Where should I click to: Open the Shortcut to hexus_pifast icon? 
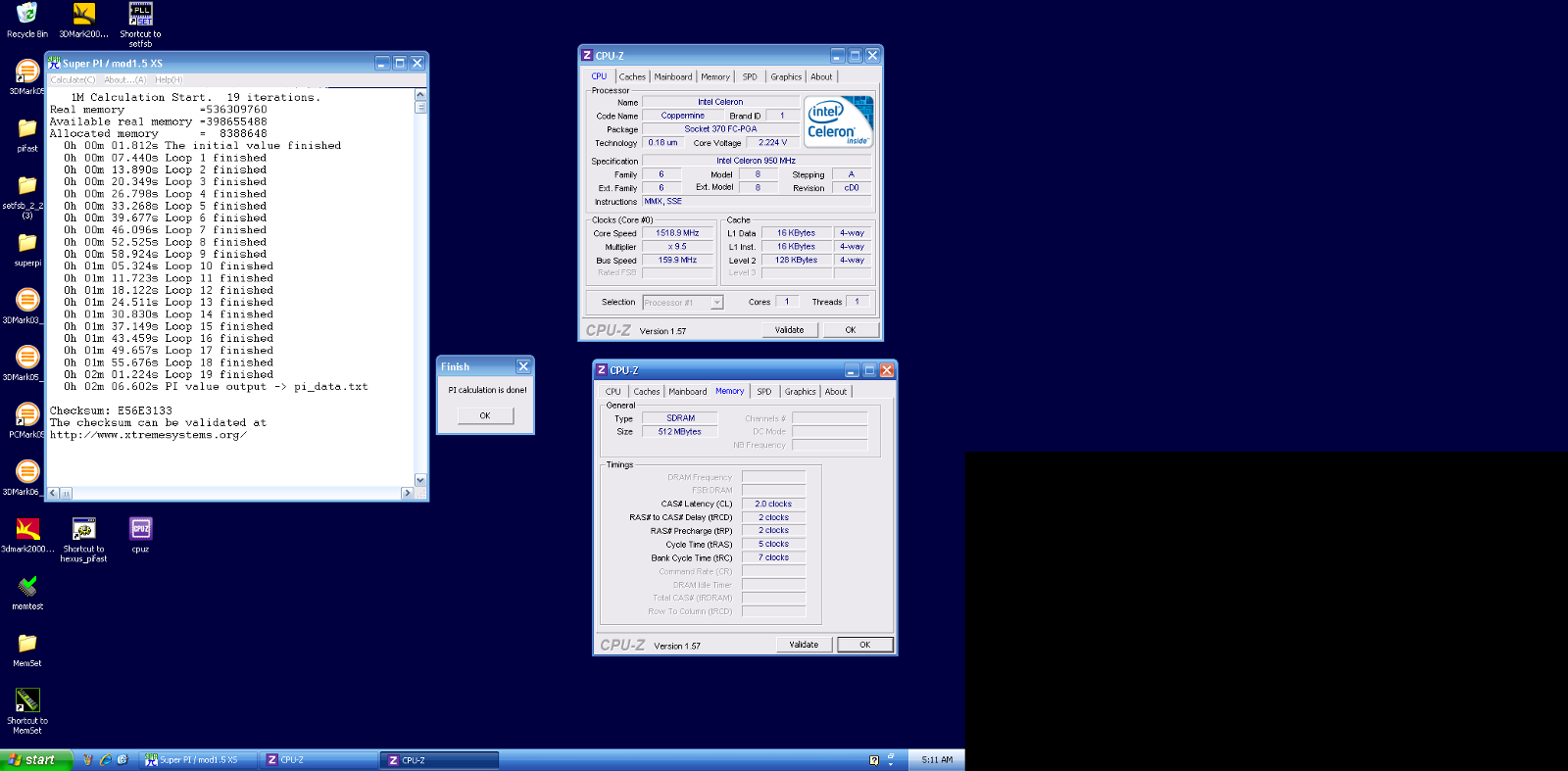point(84,539)
